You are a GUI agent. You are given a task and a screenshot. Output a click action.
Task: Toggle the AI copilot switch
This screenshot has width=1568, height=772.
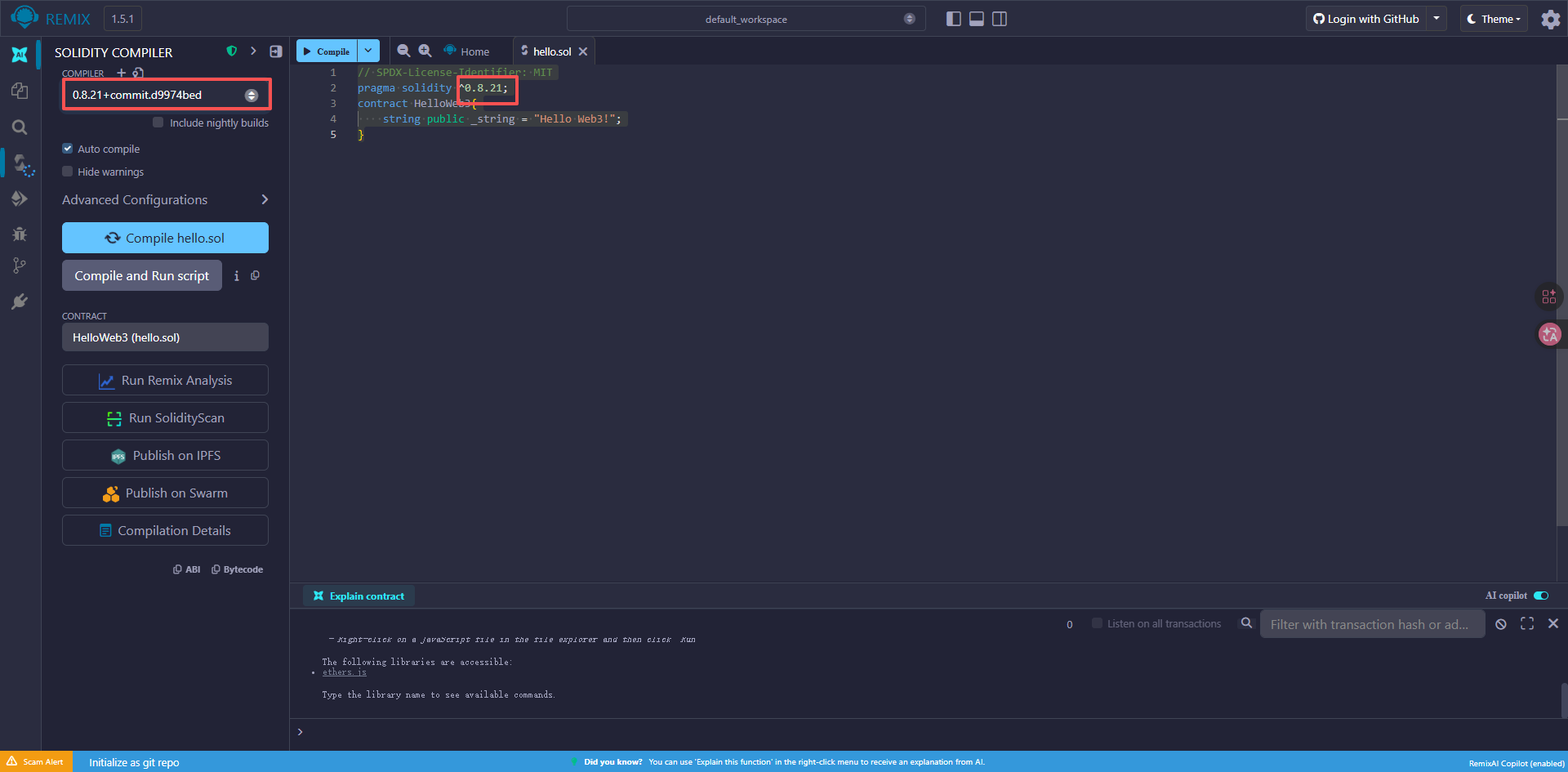[1541, 596]
